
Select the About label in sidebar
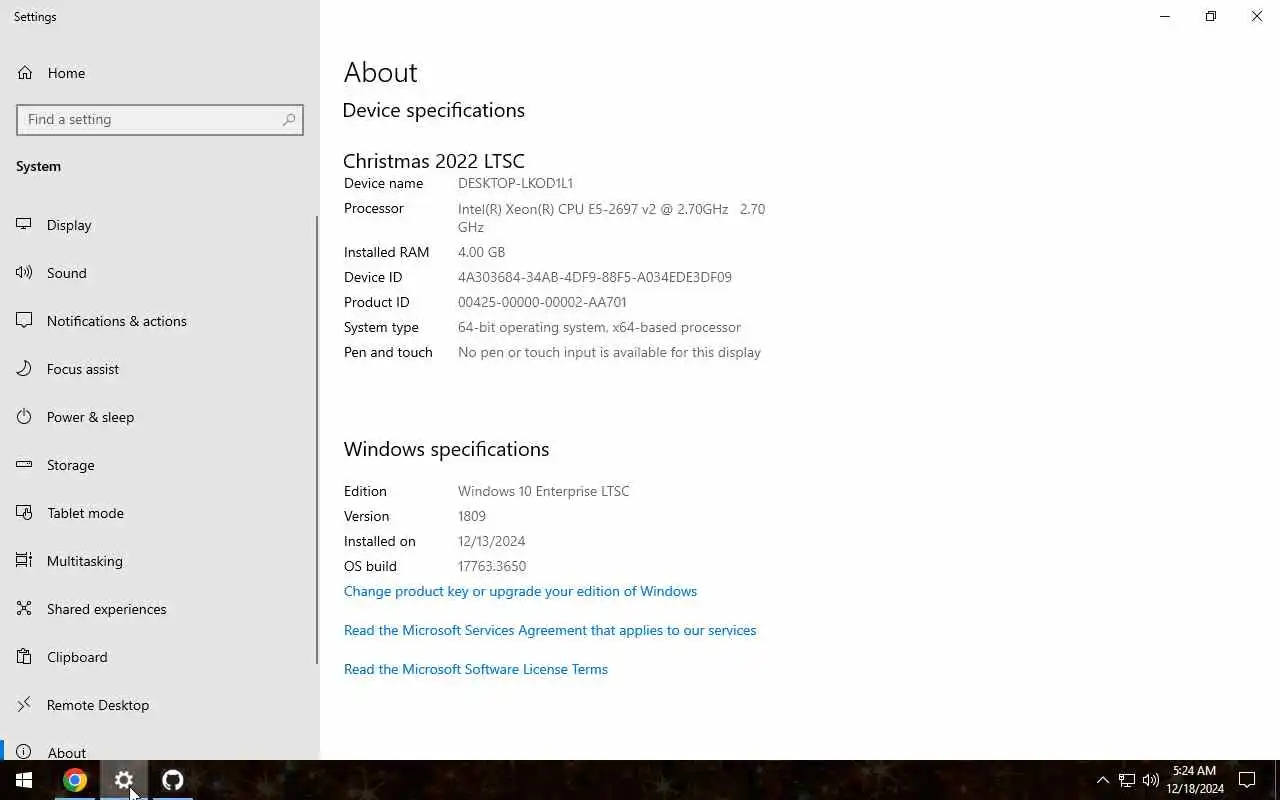[67, 752]
